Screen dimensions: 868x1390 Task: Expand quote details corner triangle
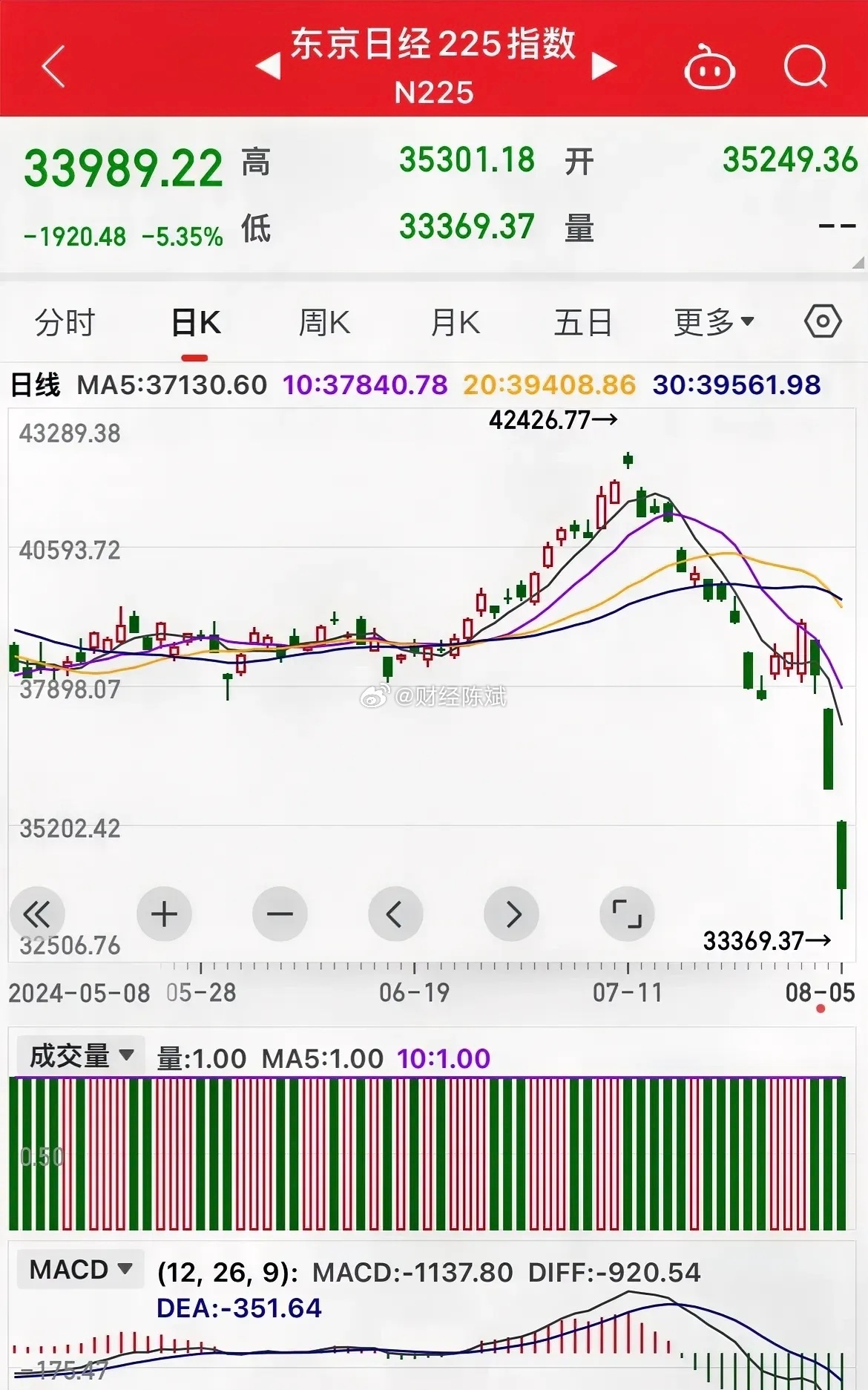click(858, 263)
